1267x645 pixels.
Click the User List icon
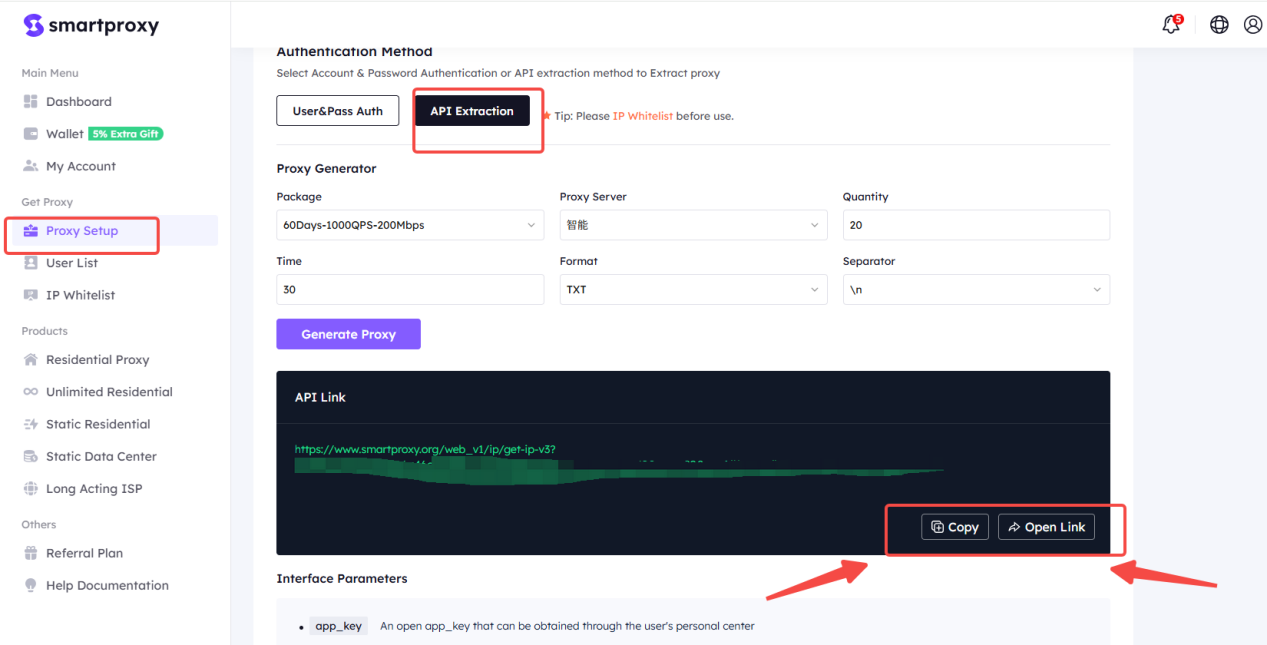coord(30,263)
